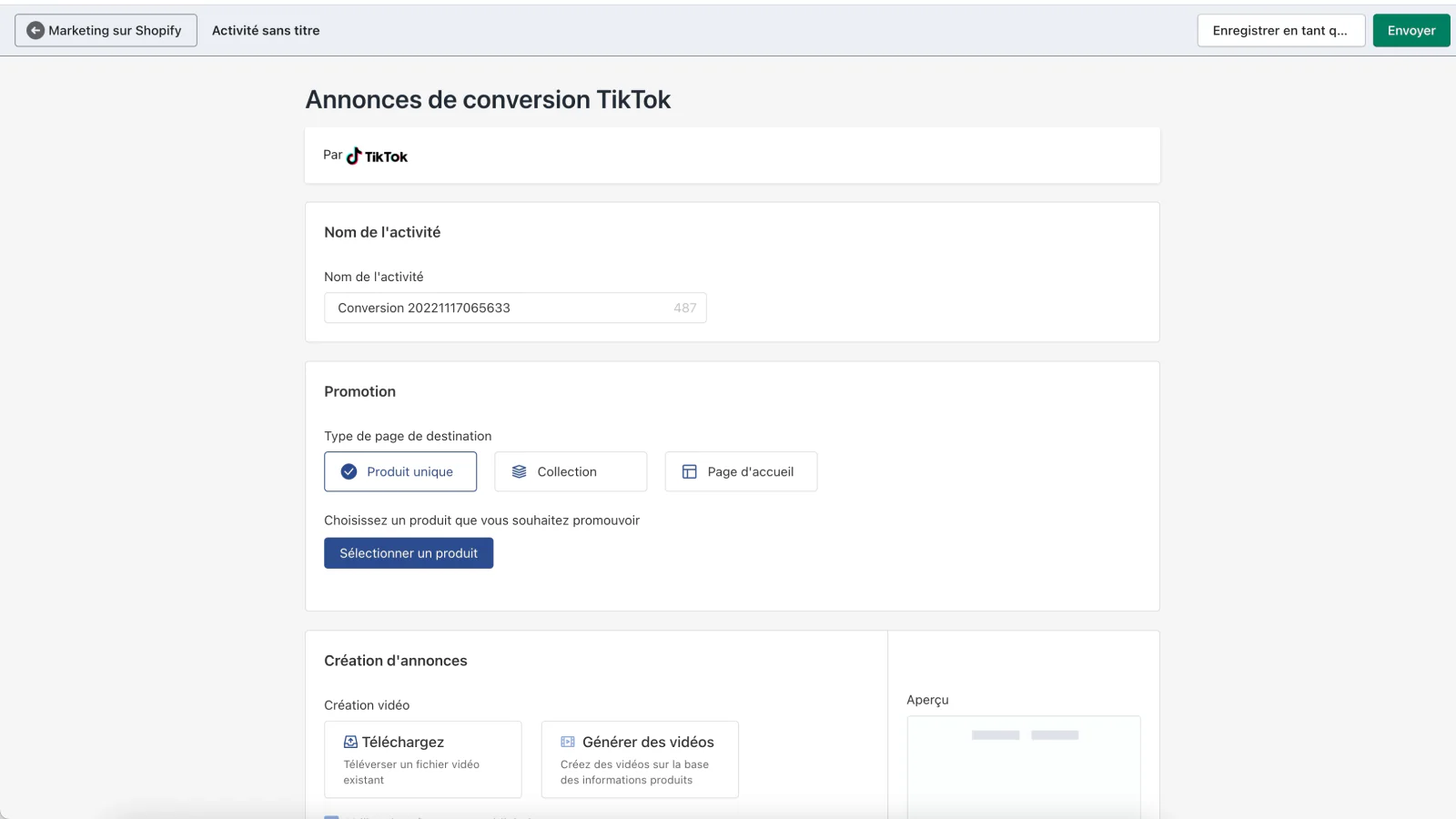Click the Générer des vidéos film icon
The width and height of the screenshot is (1456, 819).
click(x=568, y=742)
